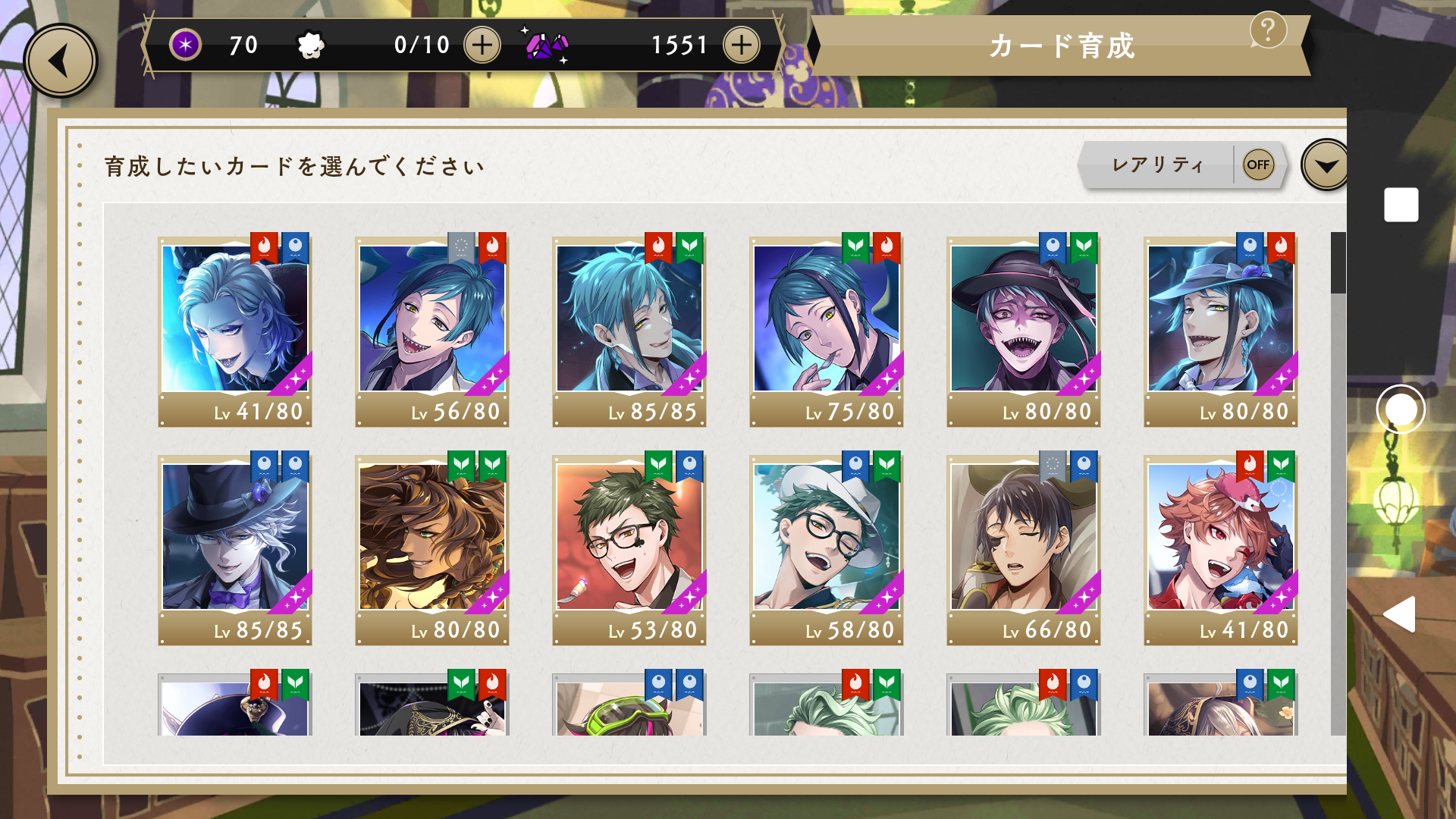Tap Android triangle back button

[1399, 614]
